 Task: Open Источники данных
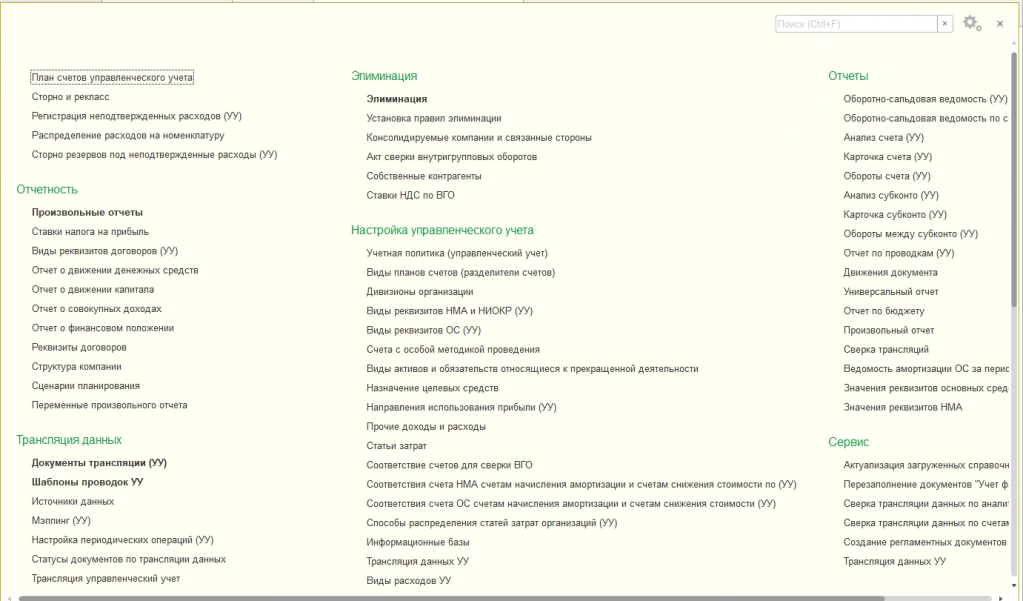click(72, 501)
